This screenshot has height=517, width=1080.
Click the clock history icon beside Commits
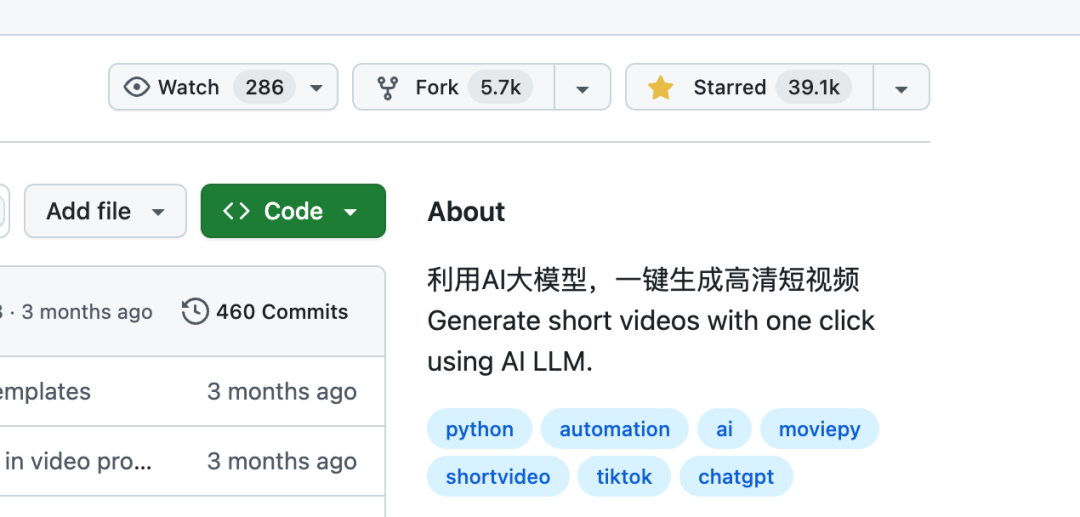[x=195, y=312]
